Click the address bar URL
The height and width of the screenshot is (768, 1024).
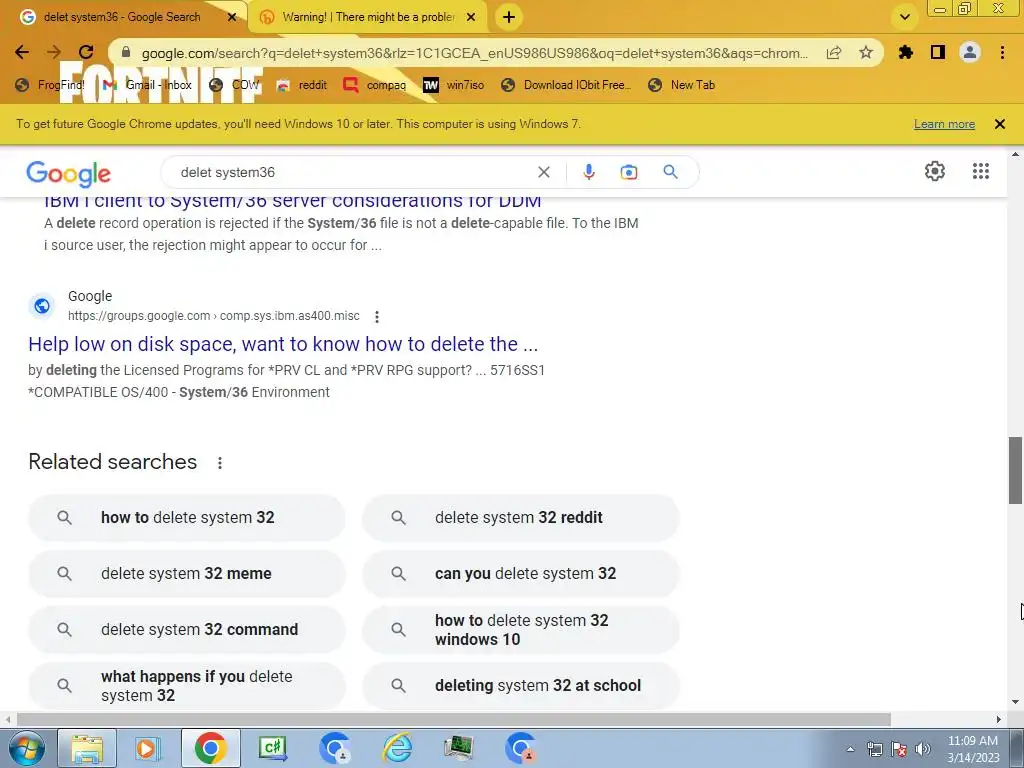475,53
